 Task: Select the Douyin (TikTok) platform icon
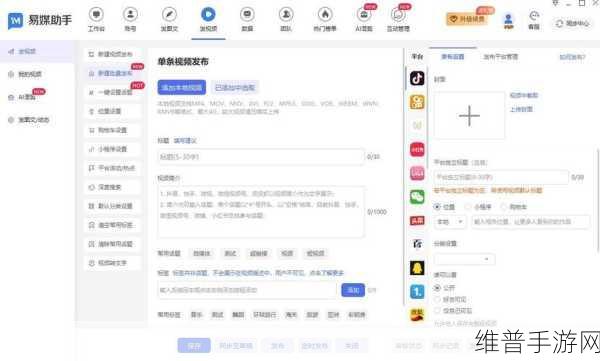tap(417, 78)
